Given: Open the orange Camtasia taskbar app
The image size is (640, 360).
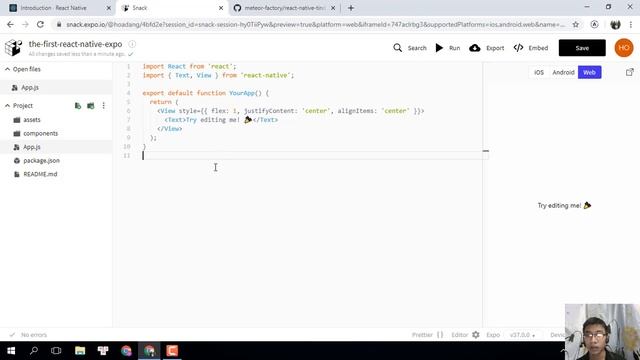Looking at the screenshot, I should pyautogui.click(x=172, y=351).
